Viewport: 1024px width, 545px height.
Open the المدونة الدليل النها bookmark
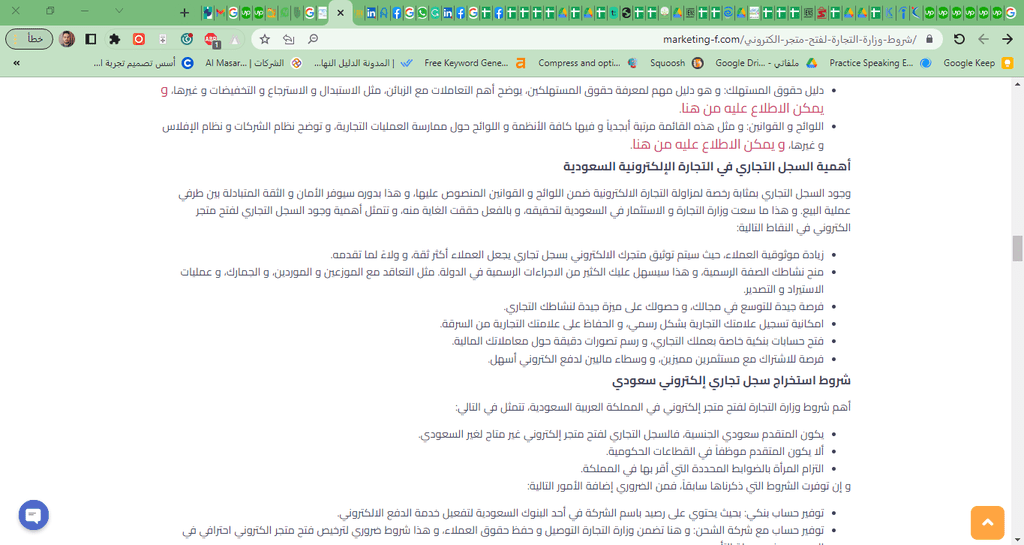pos(362,63)
